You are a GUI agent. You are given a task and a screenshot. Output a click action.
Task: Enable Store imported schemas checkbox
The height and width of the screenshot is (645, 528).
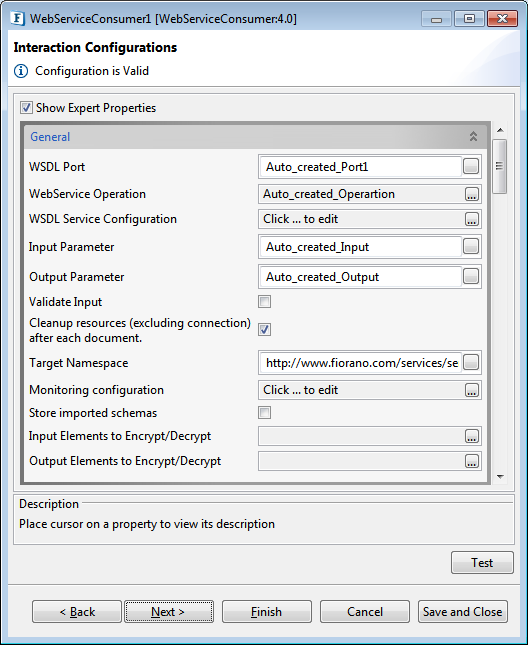point(264,413)
